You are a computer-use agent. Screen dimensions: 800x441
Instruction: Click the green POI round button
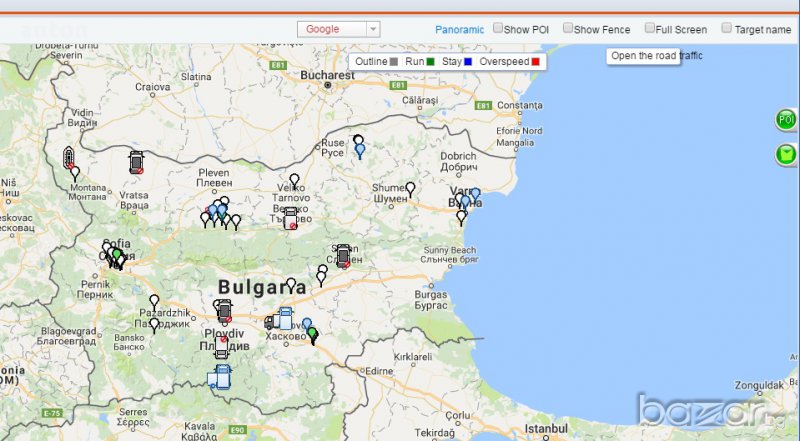pyautogui.click(x=786, y=121)
